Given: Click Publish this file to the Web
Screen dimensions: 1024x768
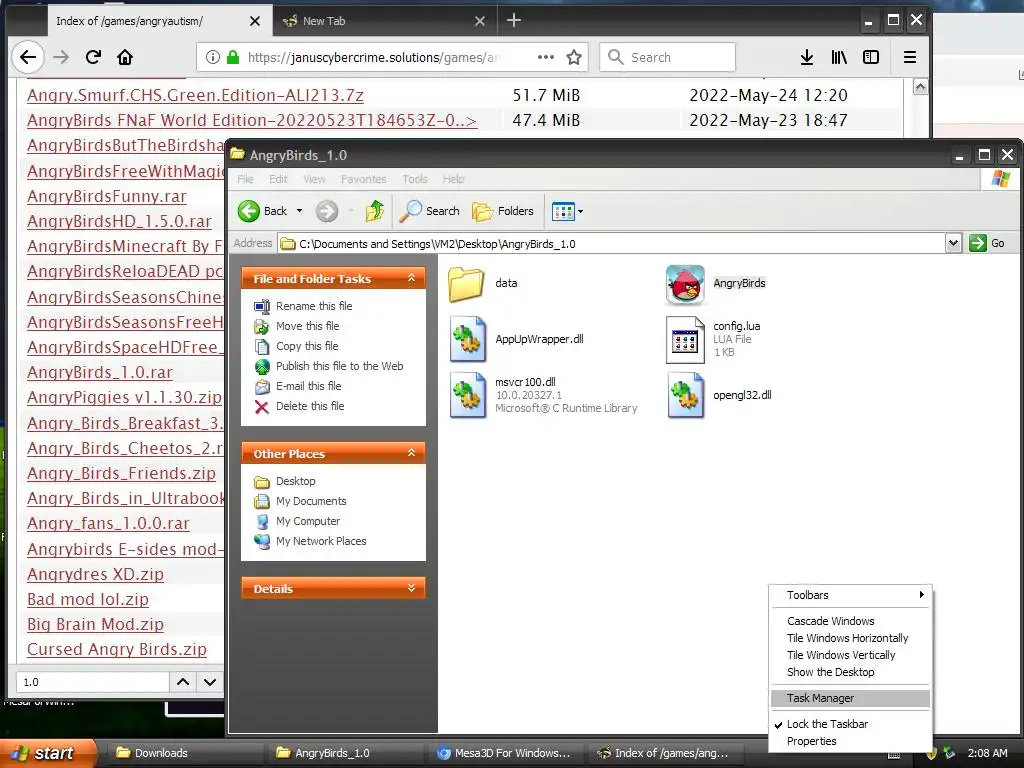Looking at the screenshot, I should [x=339, y=366].
